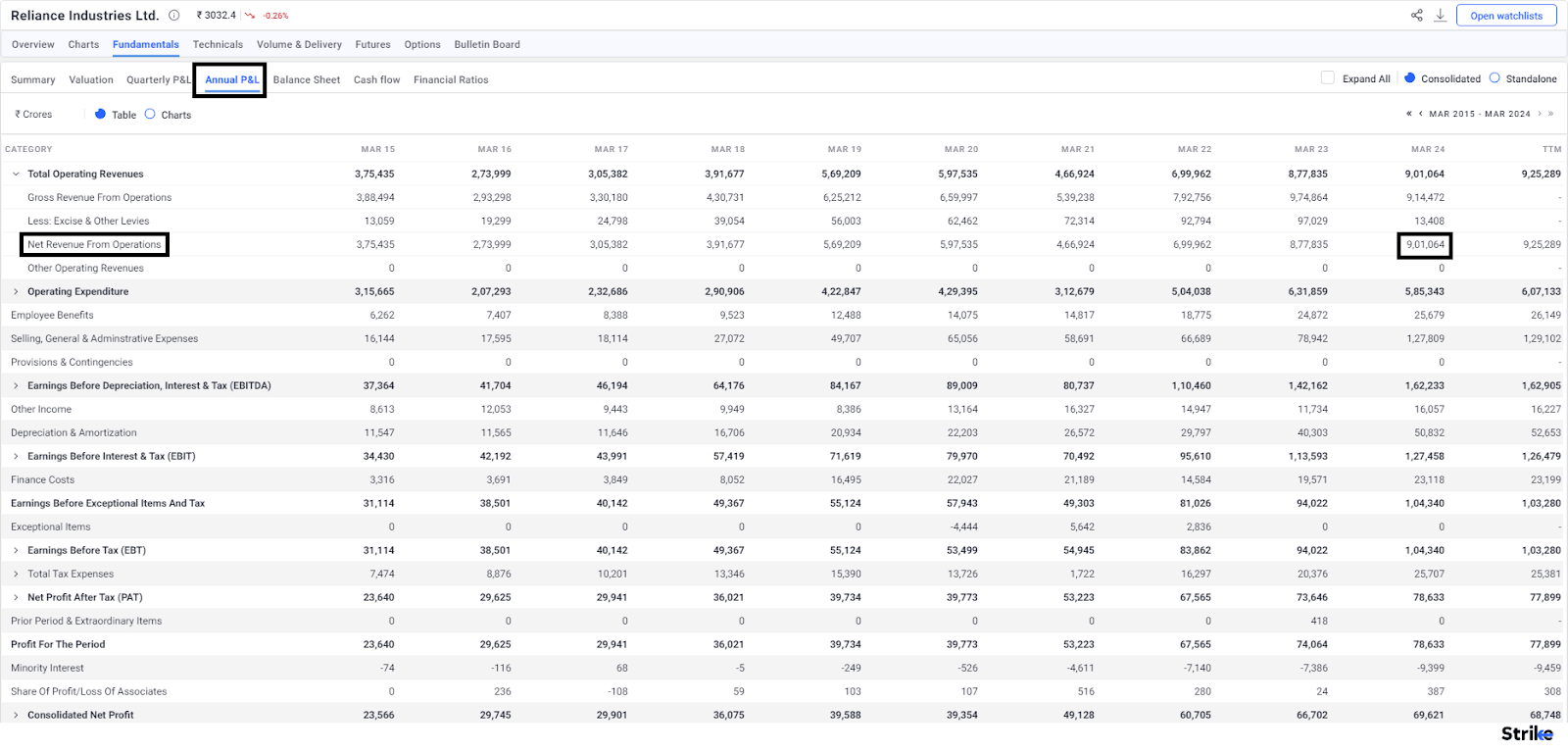Switch to Charts view radio button

tap(150, 114)
